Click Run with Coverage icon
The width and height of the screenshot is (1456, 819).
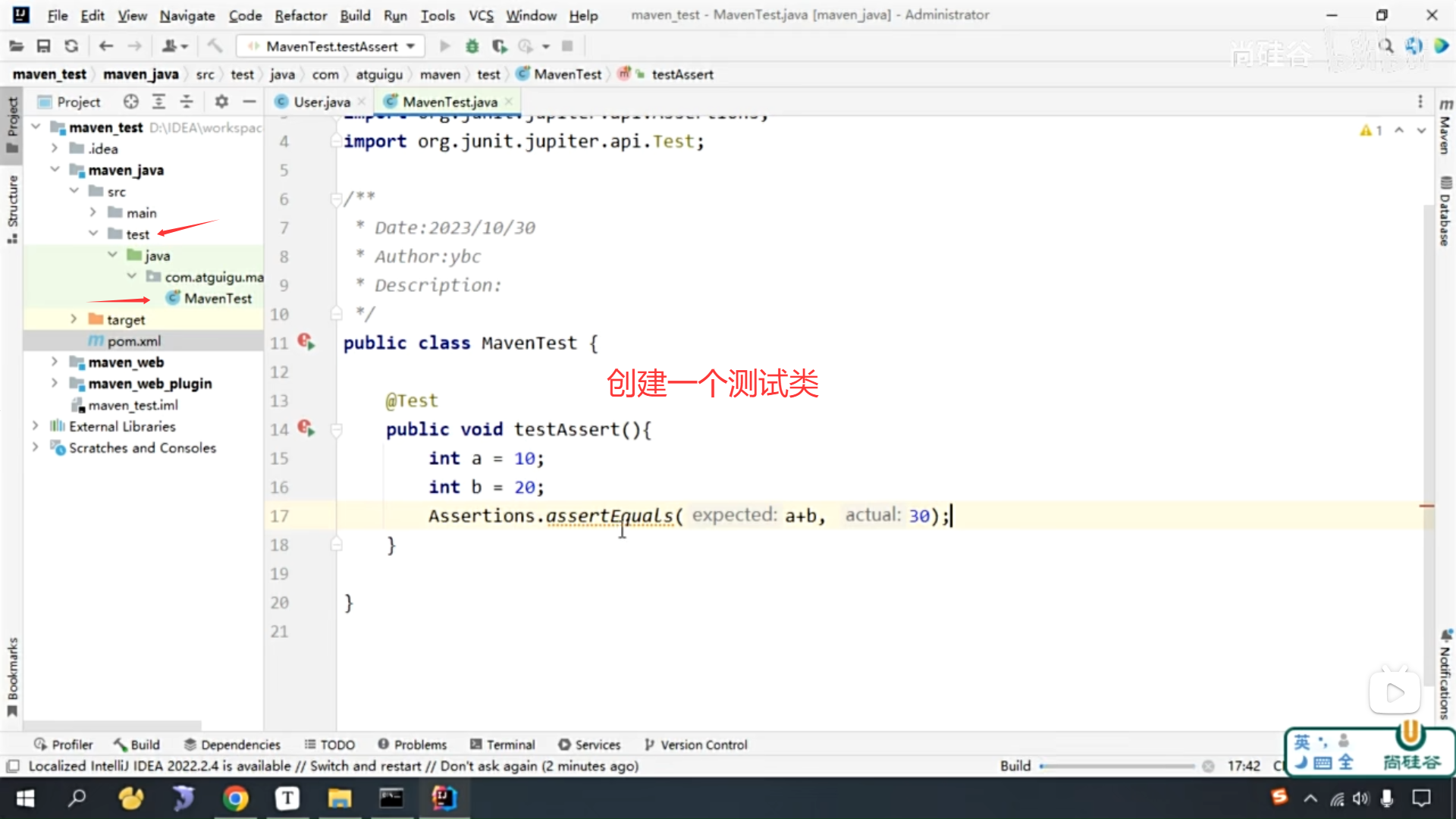click(x=499, y=46)
